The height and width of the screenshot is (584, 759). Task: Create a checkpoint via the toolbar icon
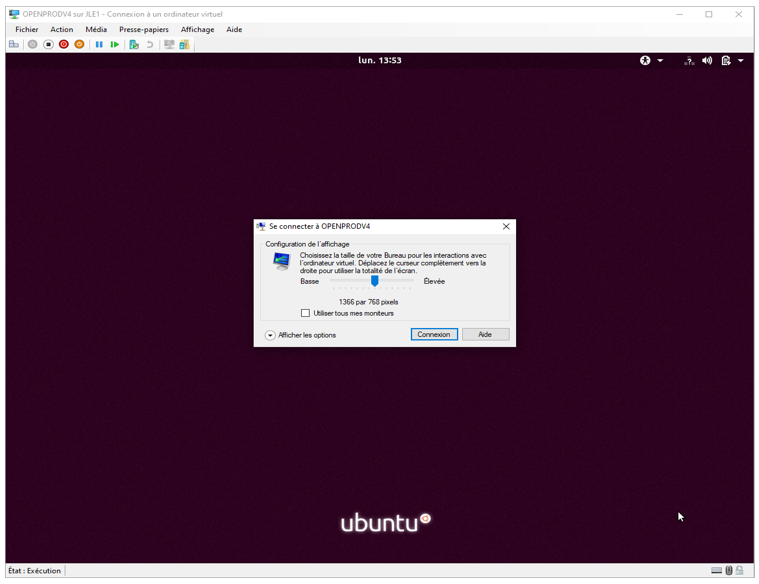click(x=134, y=45)
